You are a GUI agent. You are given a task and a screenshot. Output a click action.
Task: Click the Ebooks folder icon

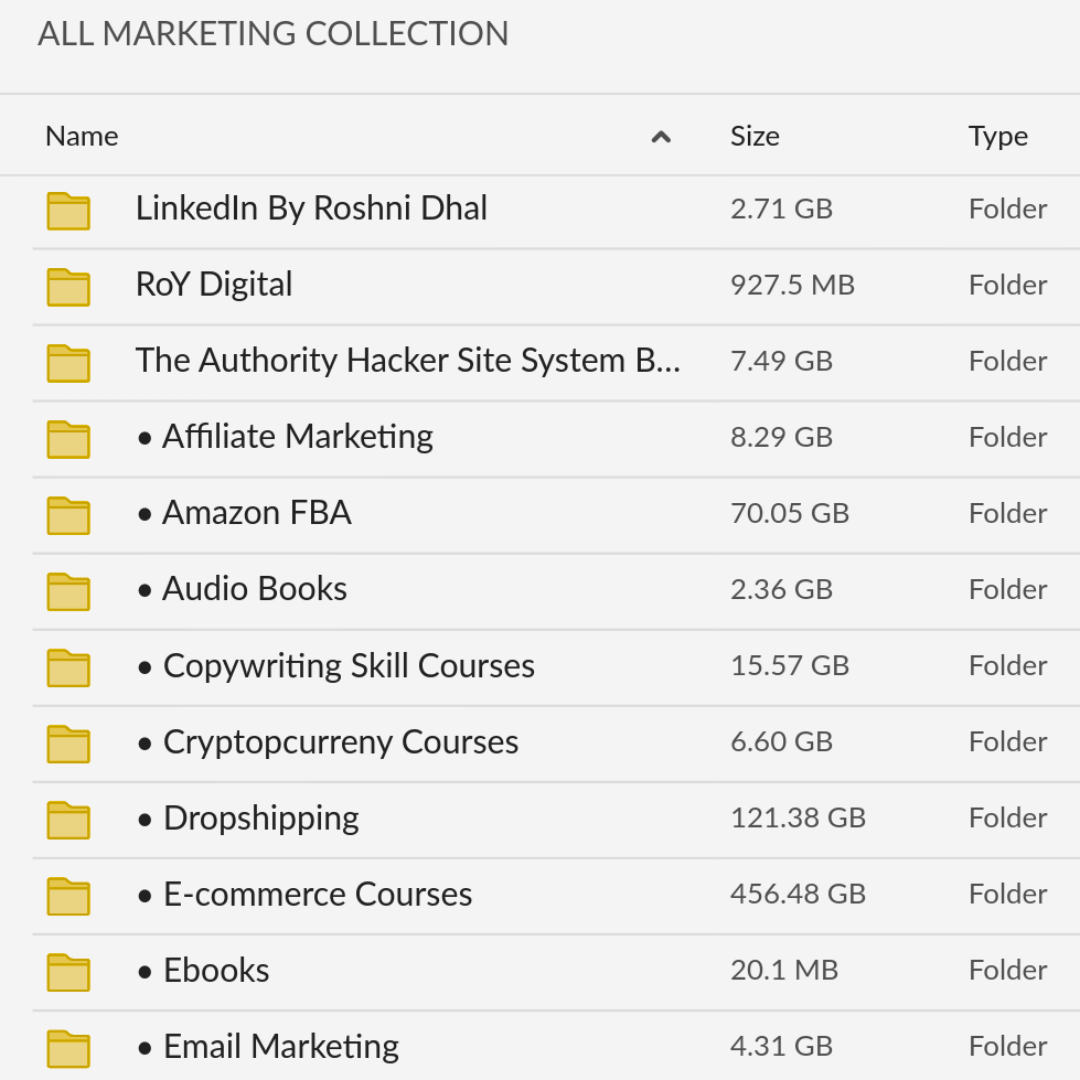(x=68, y=973)
